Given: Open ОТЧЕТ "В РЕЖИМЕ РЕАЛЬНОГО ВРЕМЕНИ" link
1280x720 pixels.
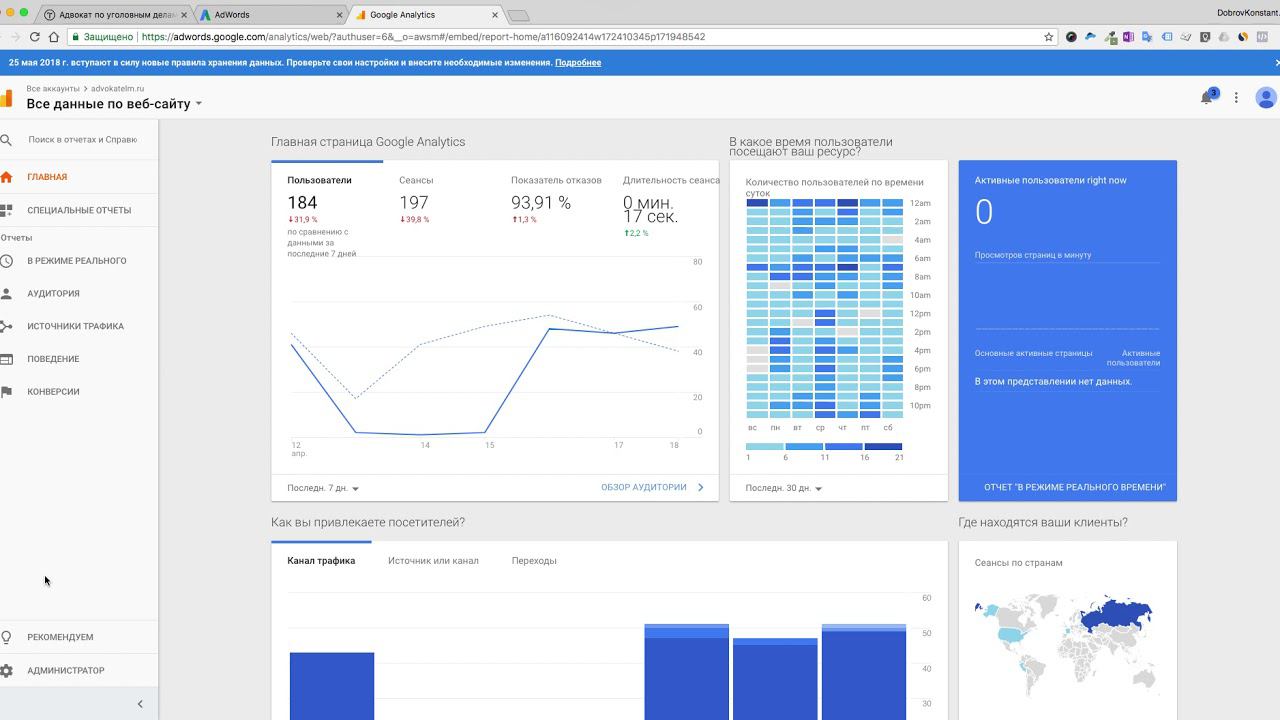Looking at the screenshot, I should pyautogui.click(x=1075, y=488).
